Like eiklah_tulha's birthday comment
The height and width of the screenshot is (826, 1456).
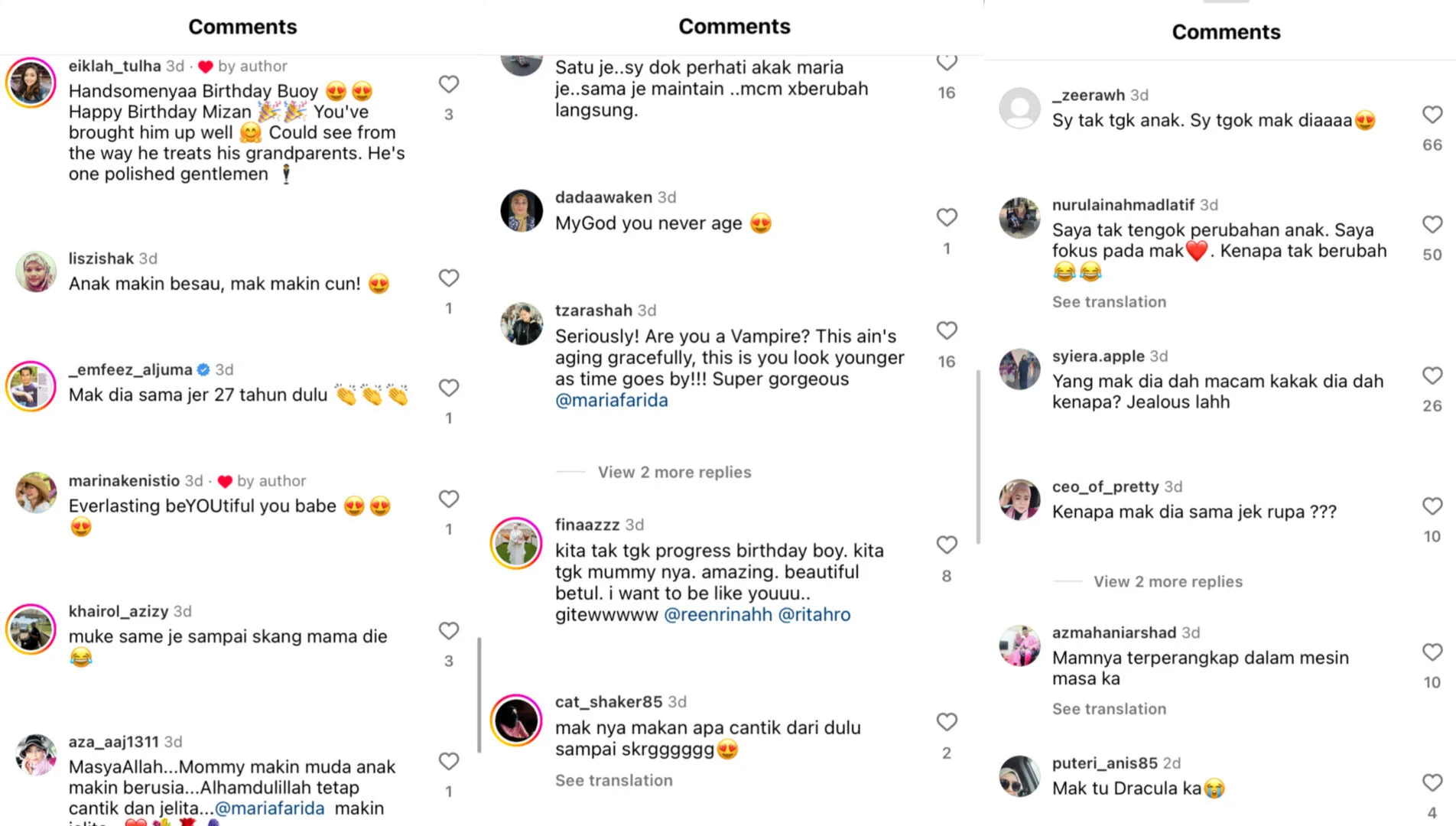(x=449, y=84)
